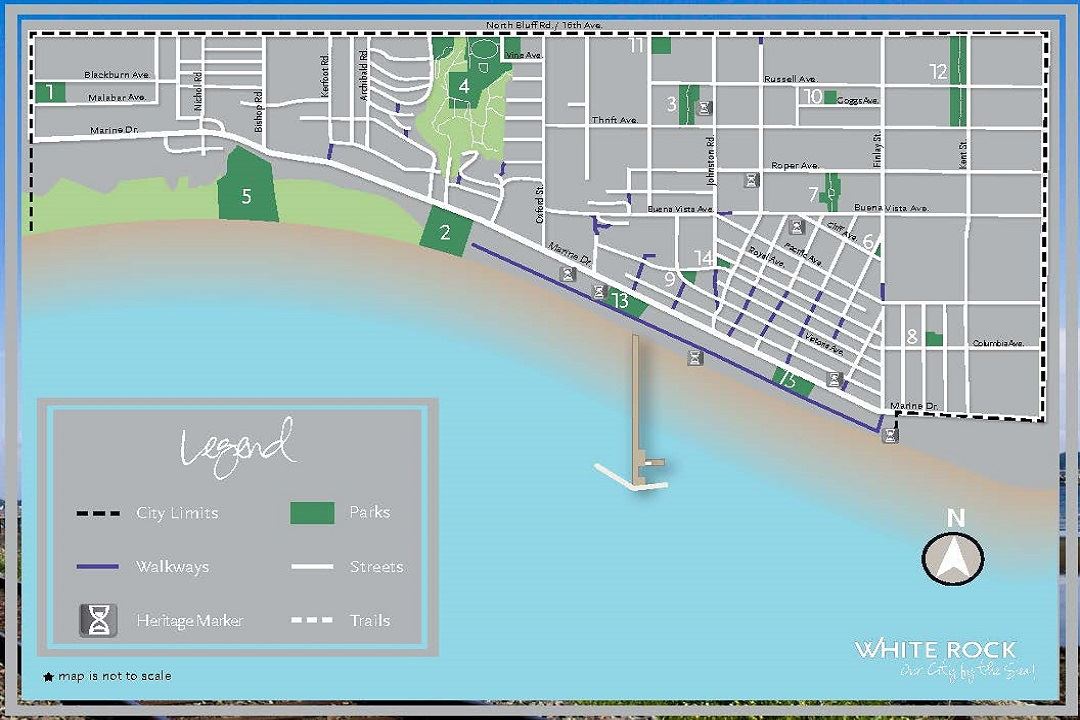Select park number 12 by Kent St
This screenshot has height=720, width=1080.
(x=956, y=80)
